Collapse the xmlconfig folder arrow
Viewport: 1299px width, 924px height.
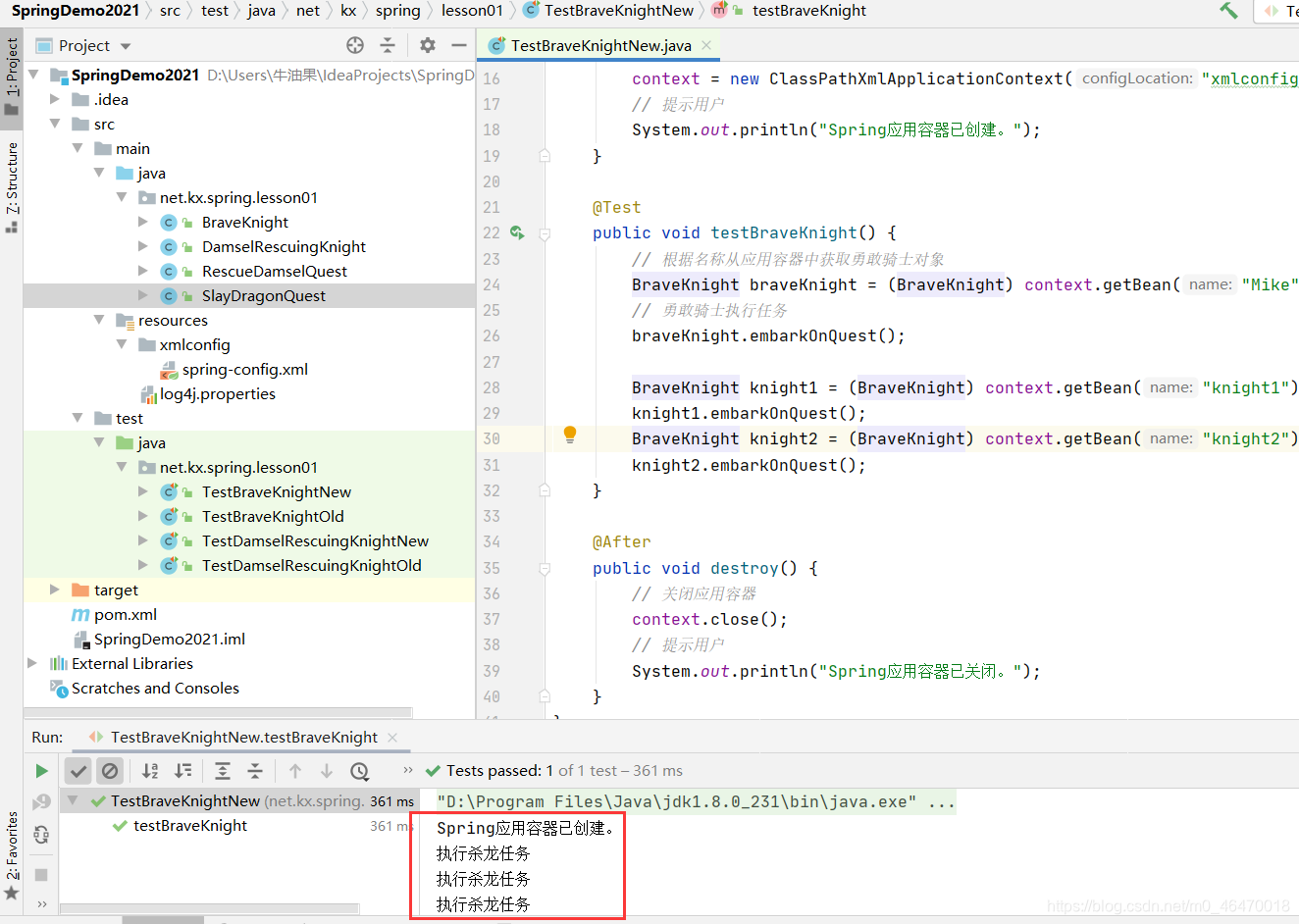click(122, 344)
